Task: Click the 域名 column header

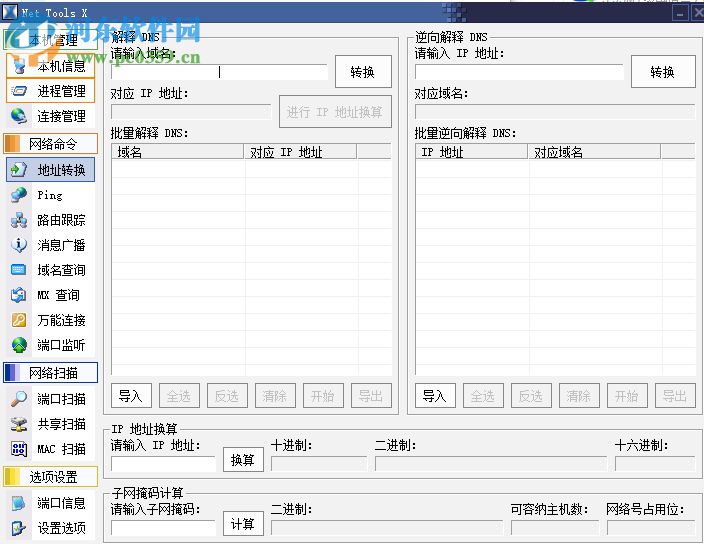Action: point(177,152)
